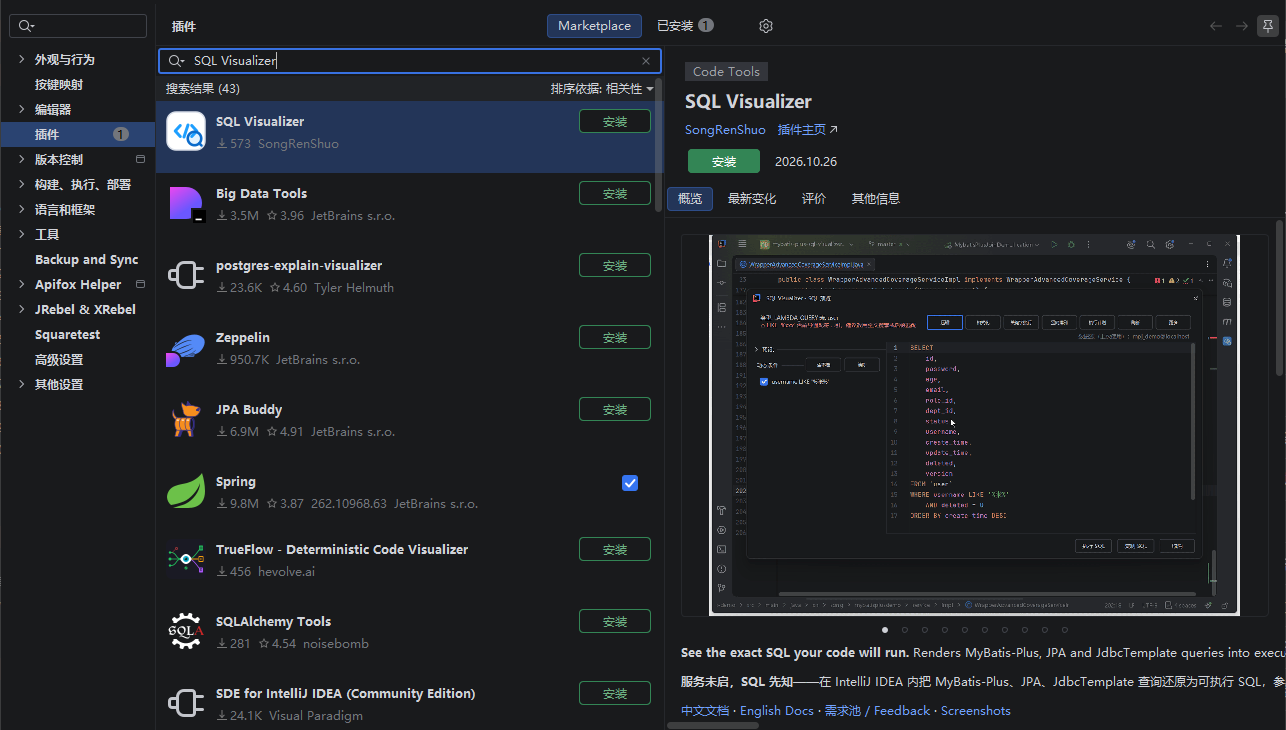1286x730 pixels.
Task: Expand the 构建、执行、部署 node
Action: click(x=21, y=185)
